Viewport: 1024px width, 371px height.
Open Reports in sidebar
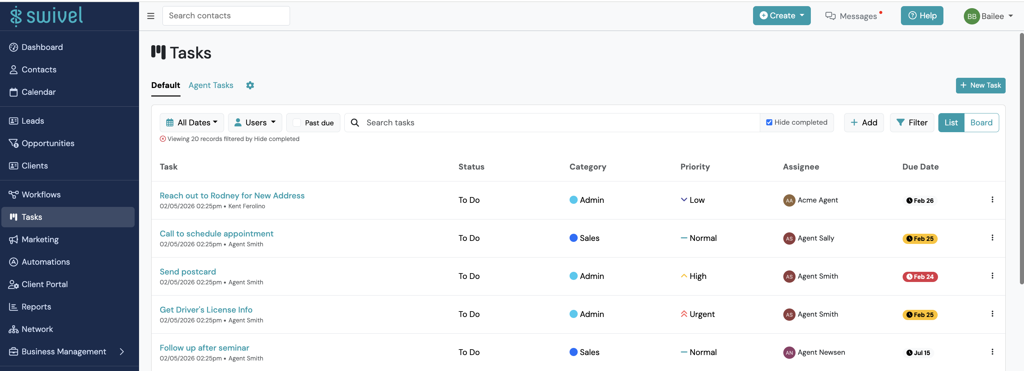click(x=69, y=307)
